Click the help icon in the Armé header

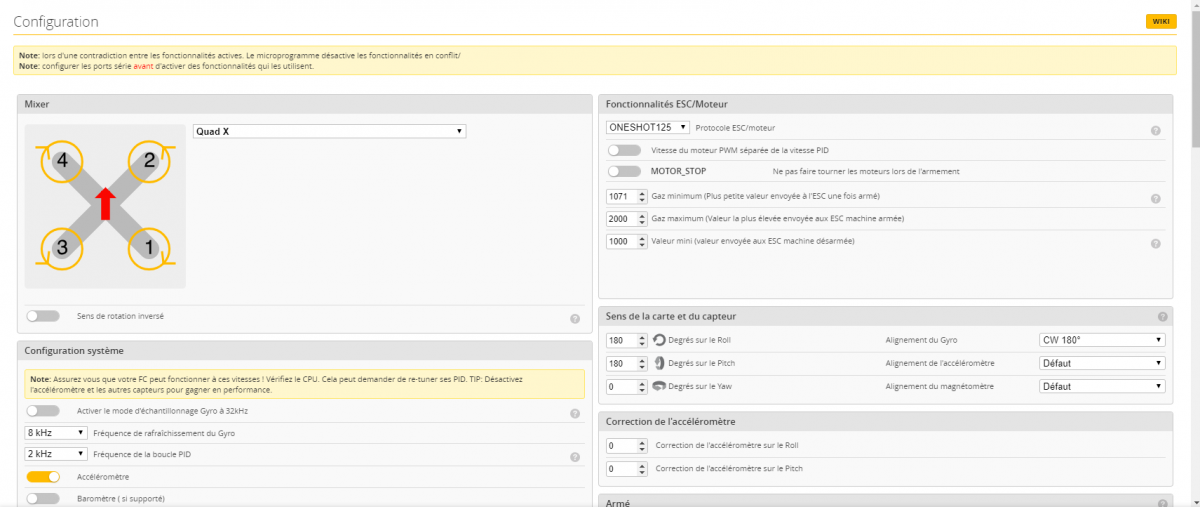click(x=1162, y=503)
